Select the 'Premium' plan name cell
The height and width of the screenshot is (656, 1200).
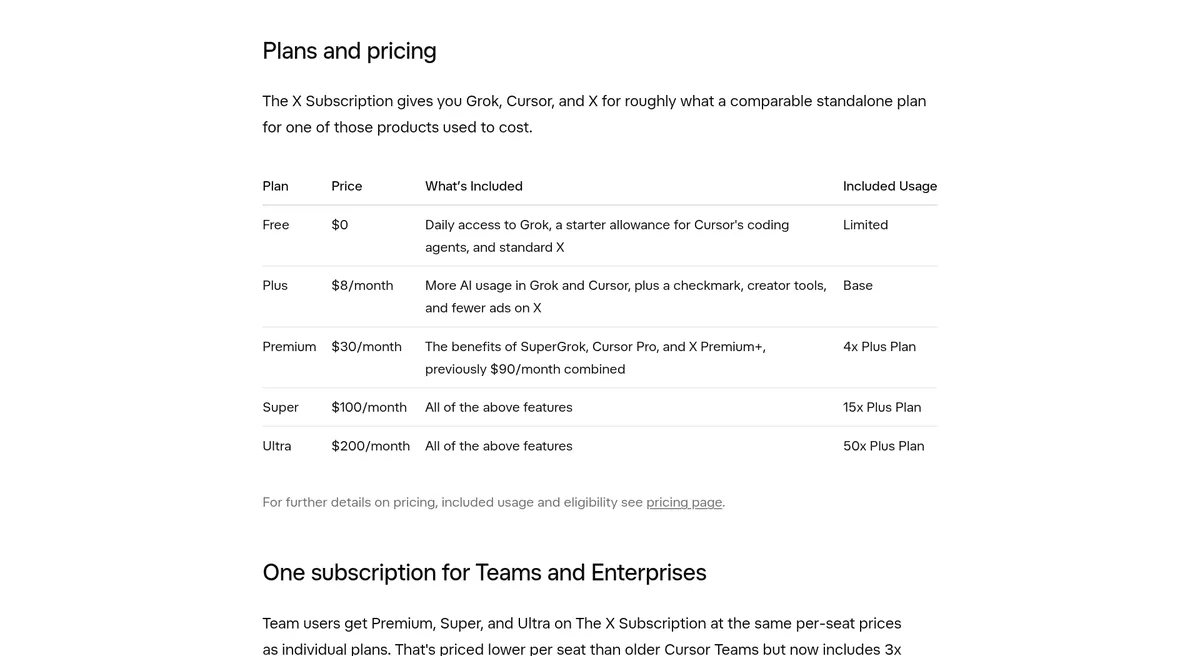[x=289, y=347]
